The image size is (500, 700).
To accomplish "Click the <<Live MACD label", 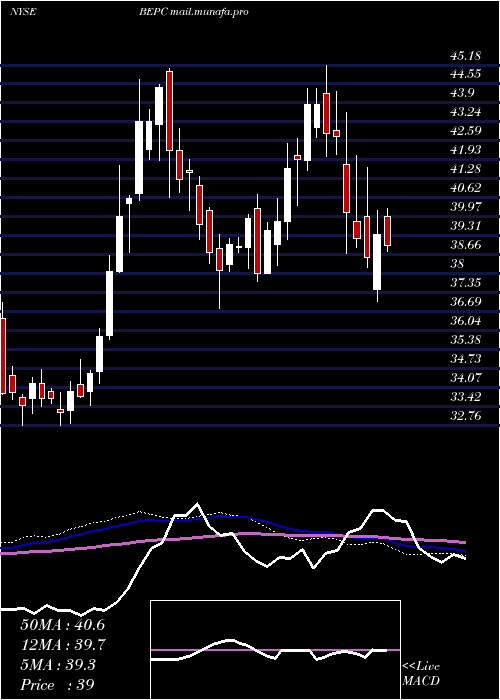I will [421, 674].
